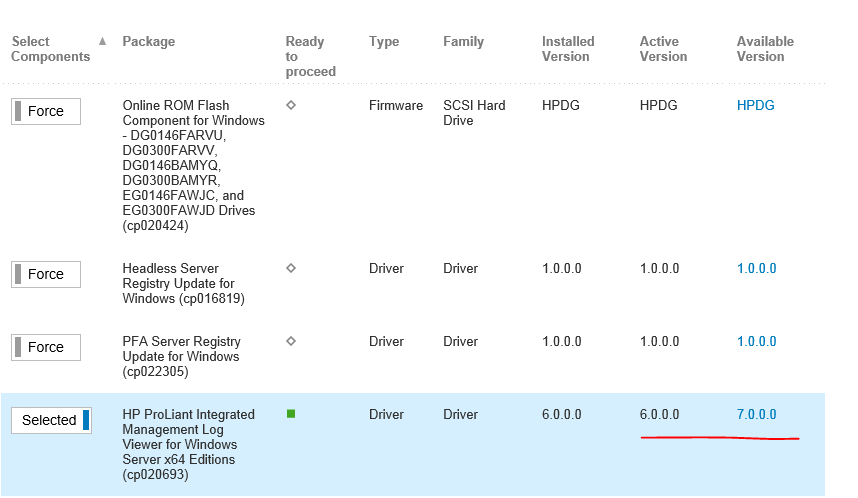The width and height of the screenshot is (858, 498).
Task: Click Driver type cell in HP ProLiant row
Action: click(386, 414)
